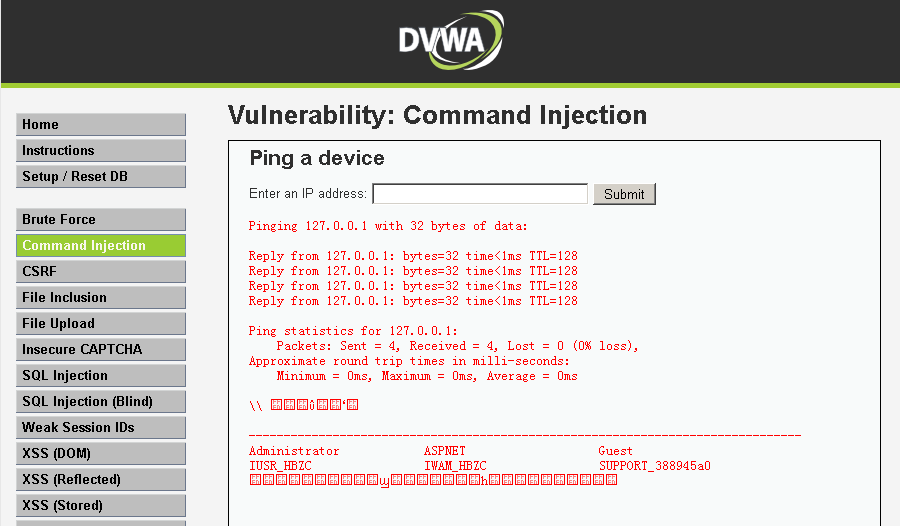Click the Vulnerability: Command Injection title
The width and height of the screenshot is (900, 526).
pos(437,115)
